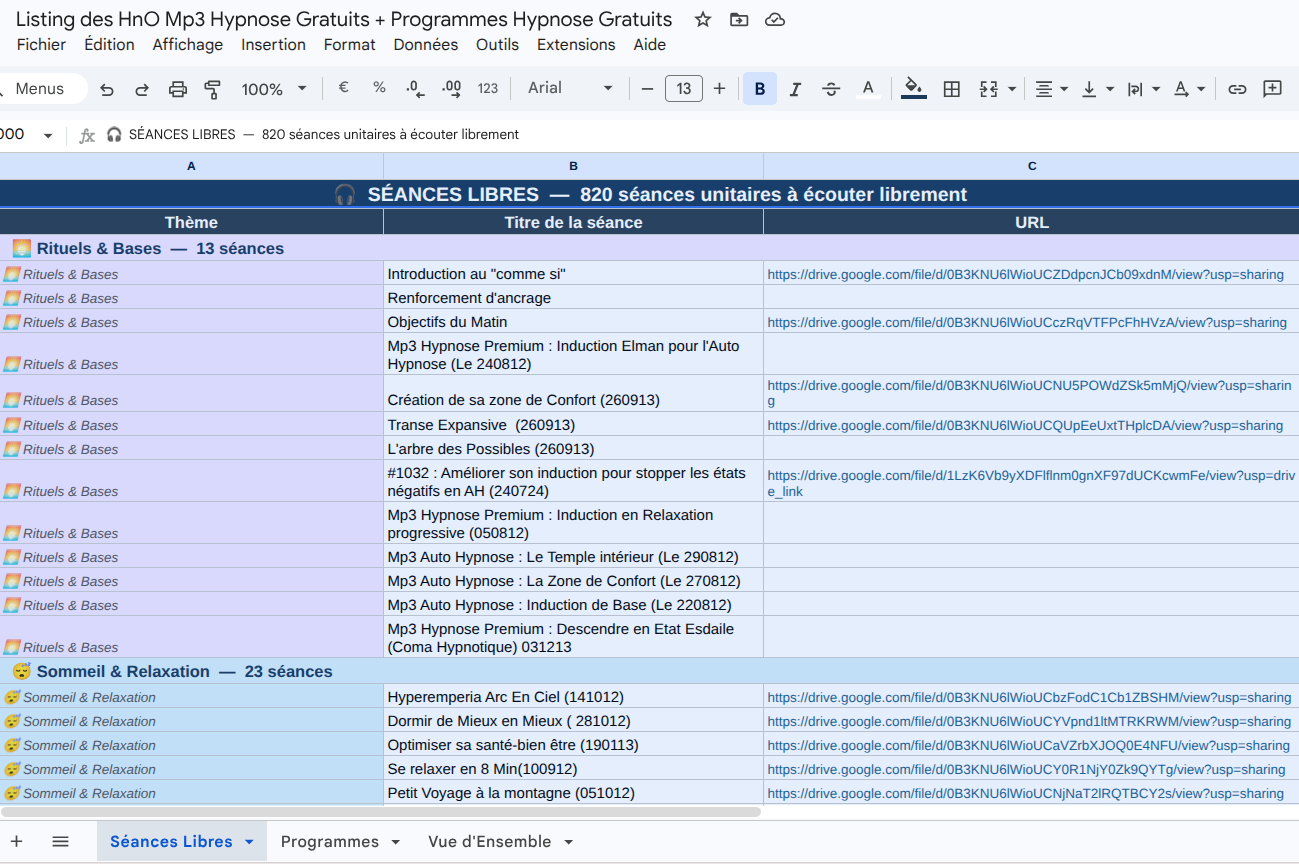Open the Drive link for Objectifs du Matin
The width and height of the screenshot is (1299, 864).
tap(1026, 323)
